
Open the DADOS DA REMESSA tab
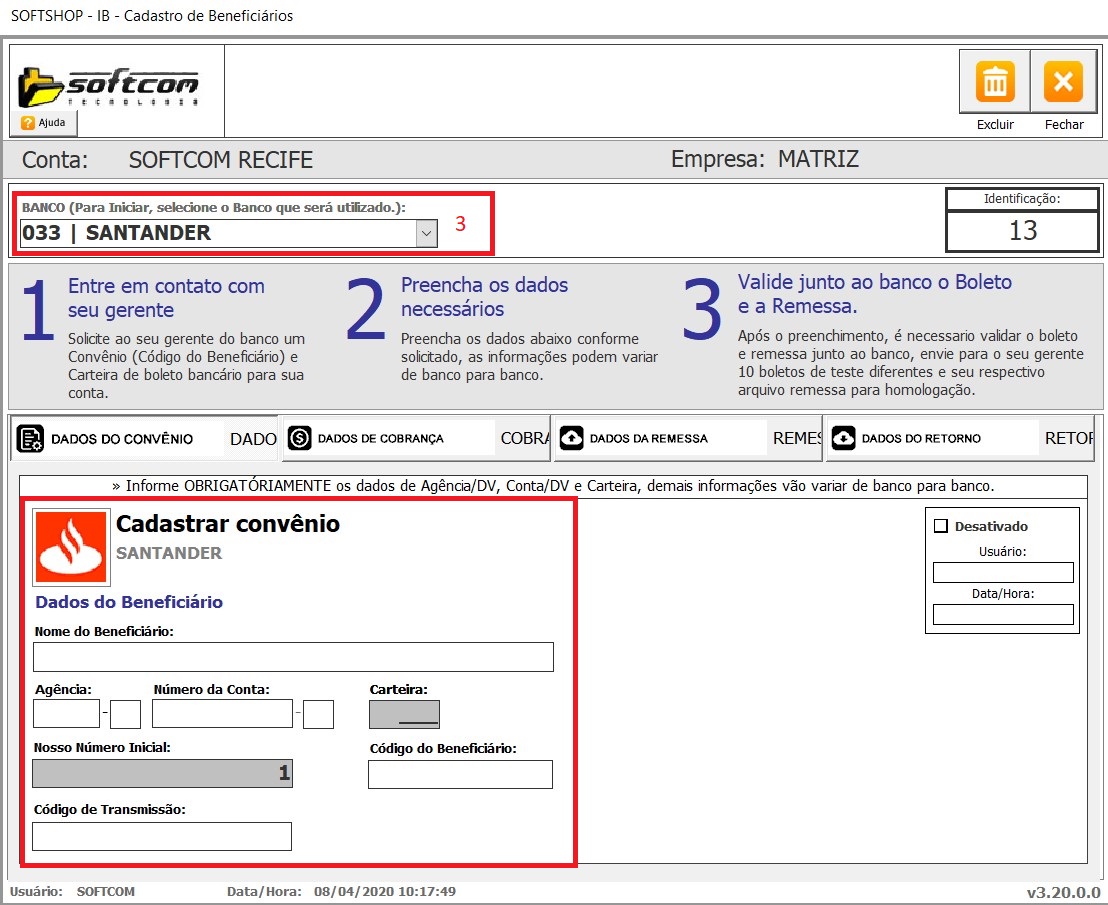[x=648, y=439]
